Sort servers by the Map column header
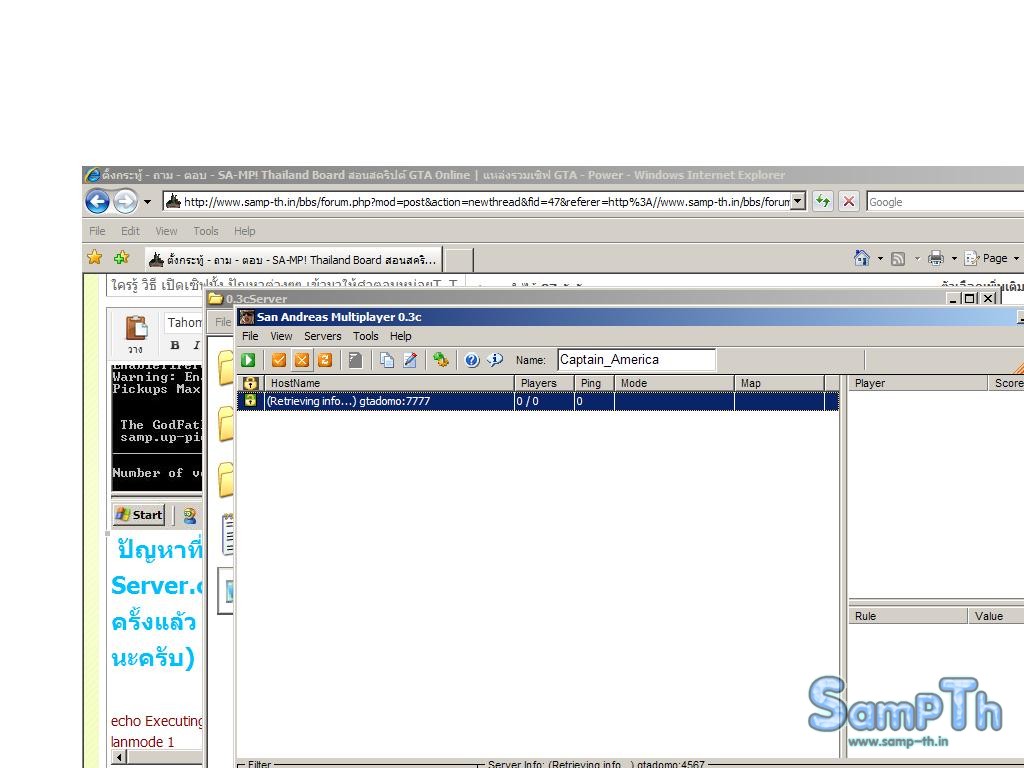 coord(779,383)
